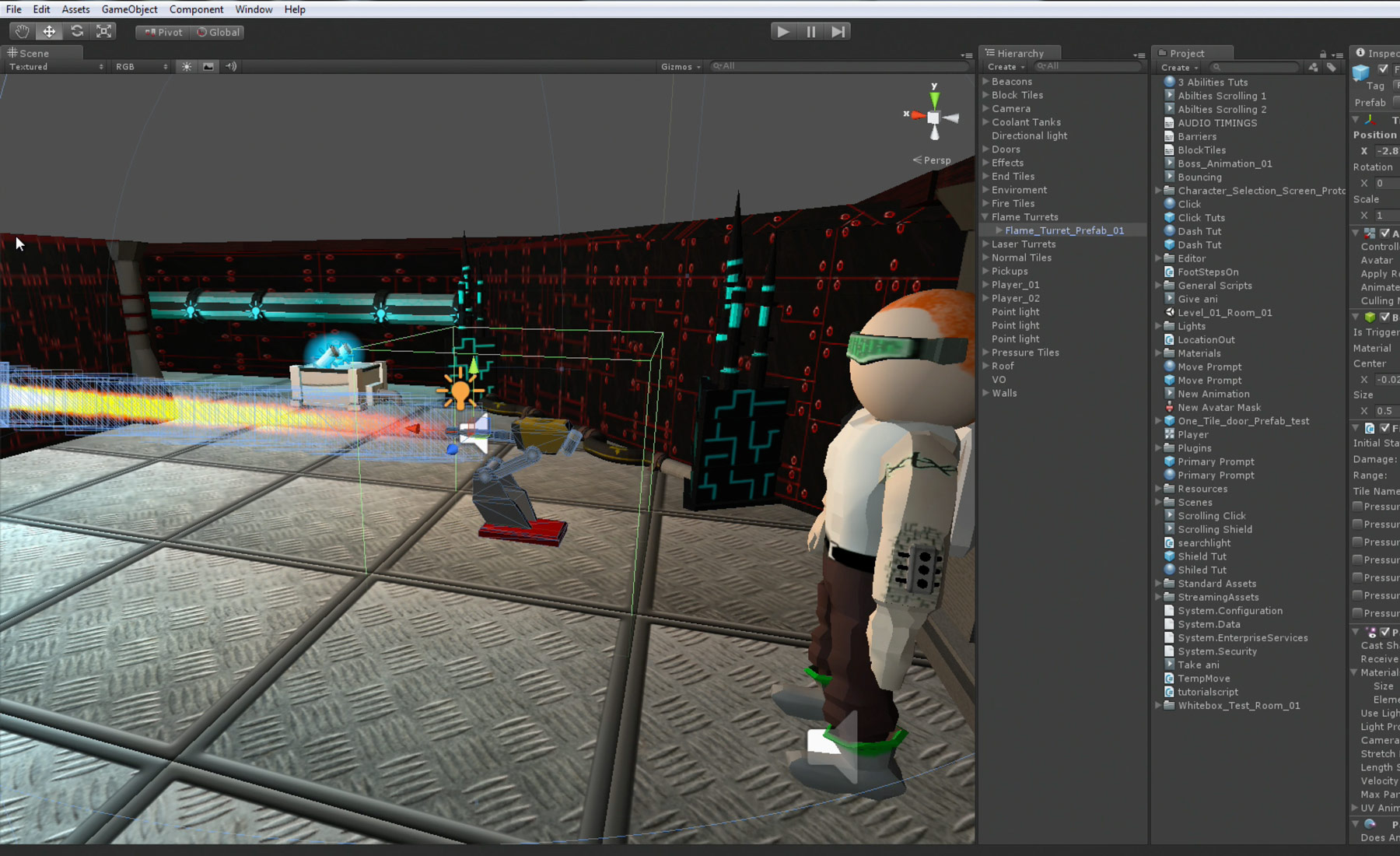Click the Scene view search field

click(x=838, y=66)
